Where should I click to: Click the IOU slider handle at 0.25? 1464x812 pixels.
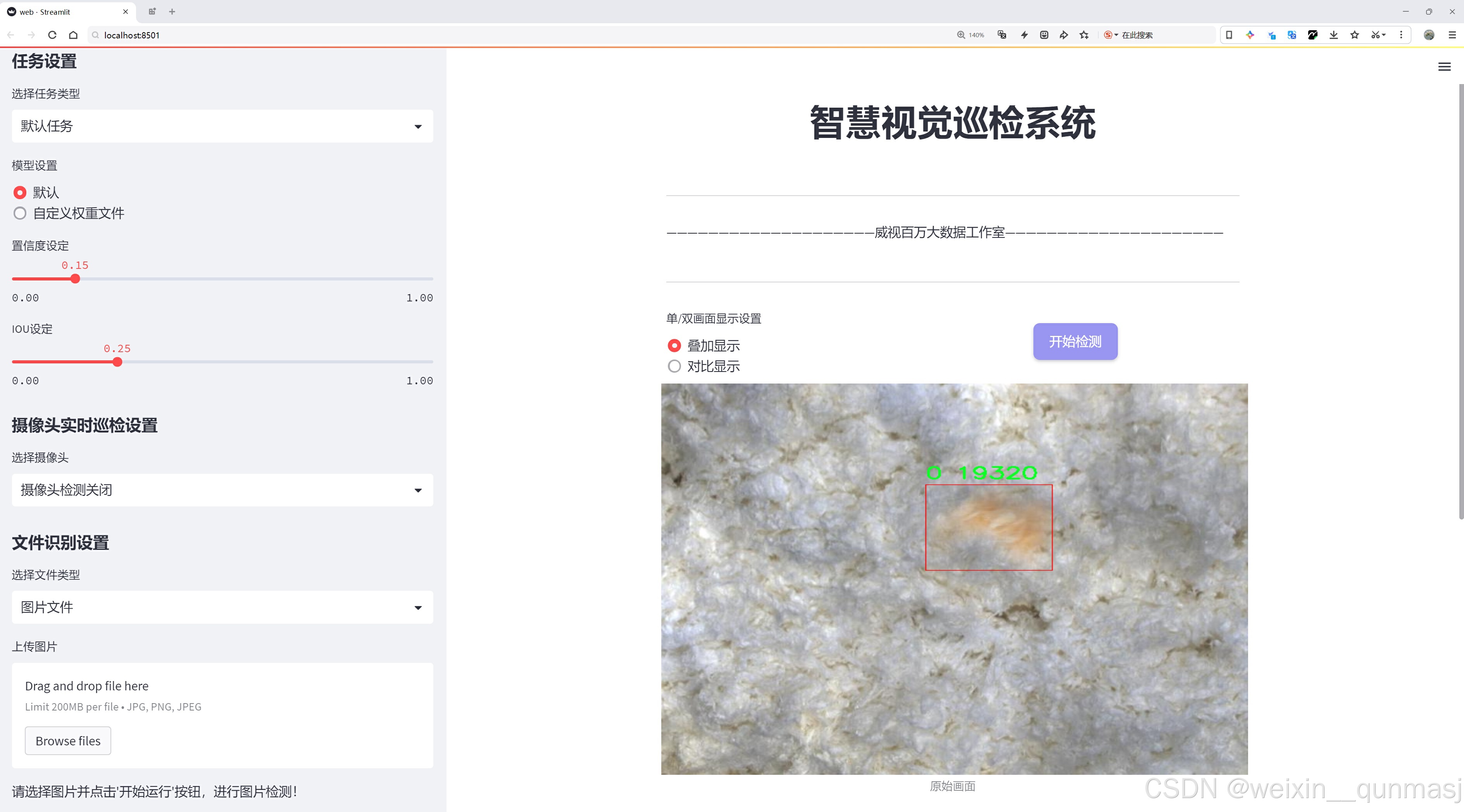[x=118, y=362]
